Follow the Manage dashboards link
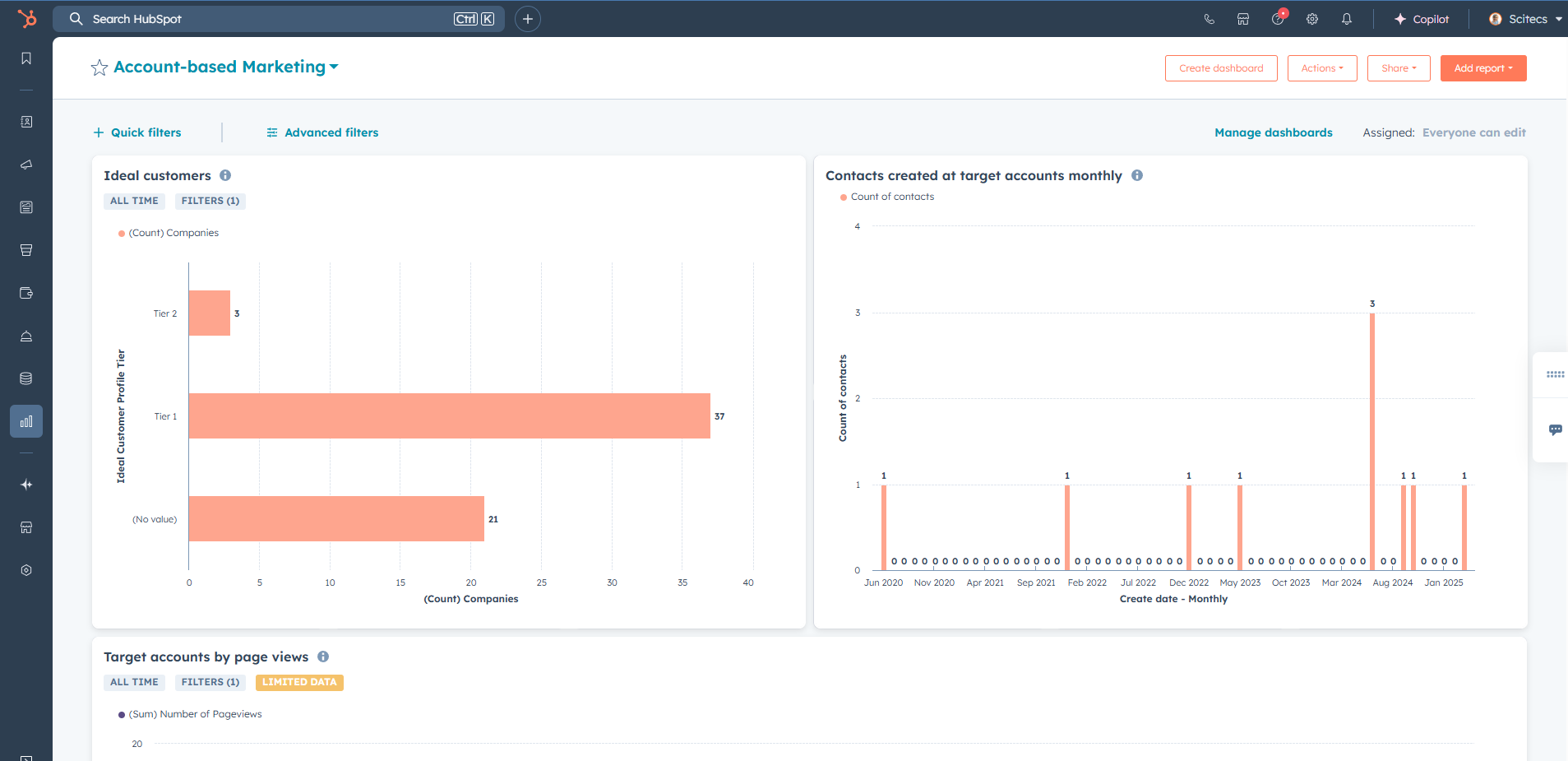Screen dimensions: 1568x761 click(1273, 132)
